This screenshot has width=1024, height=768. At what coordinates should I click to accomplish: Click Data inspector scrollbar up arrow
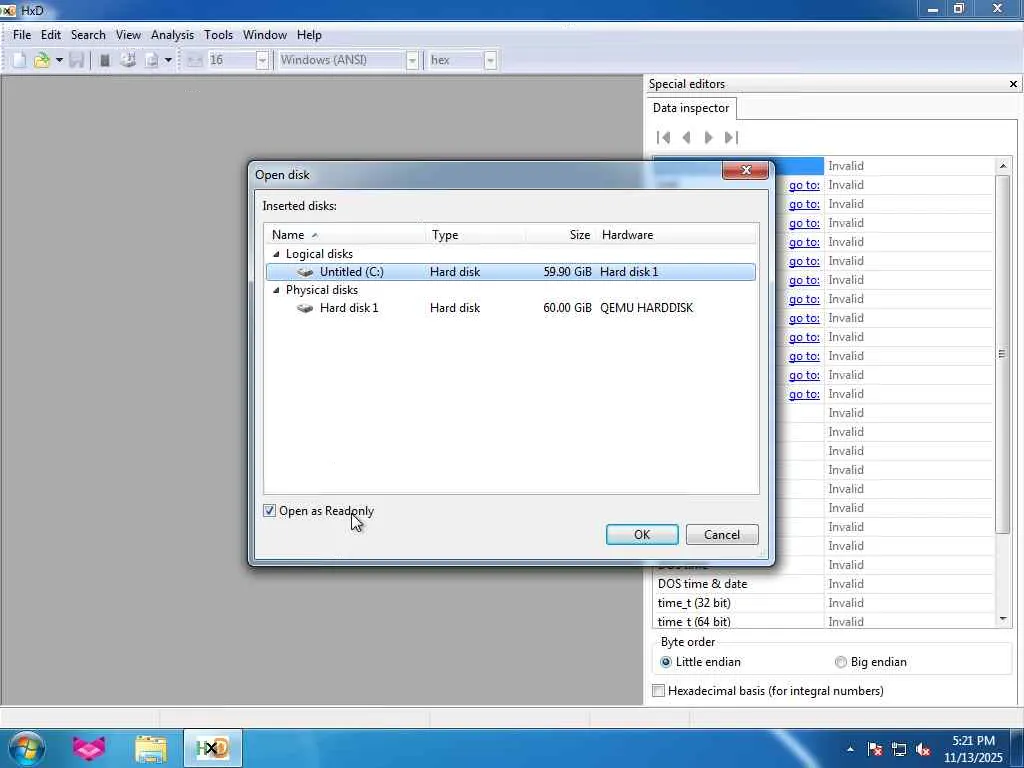pos(1003,166)
